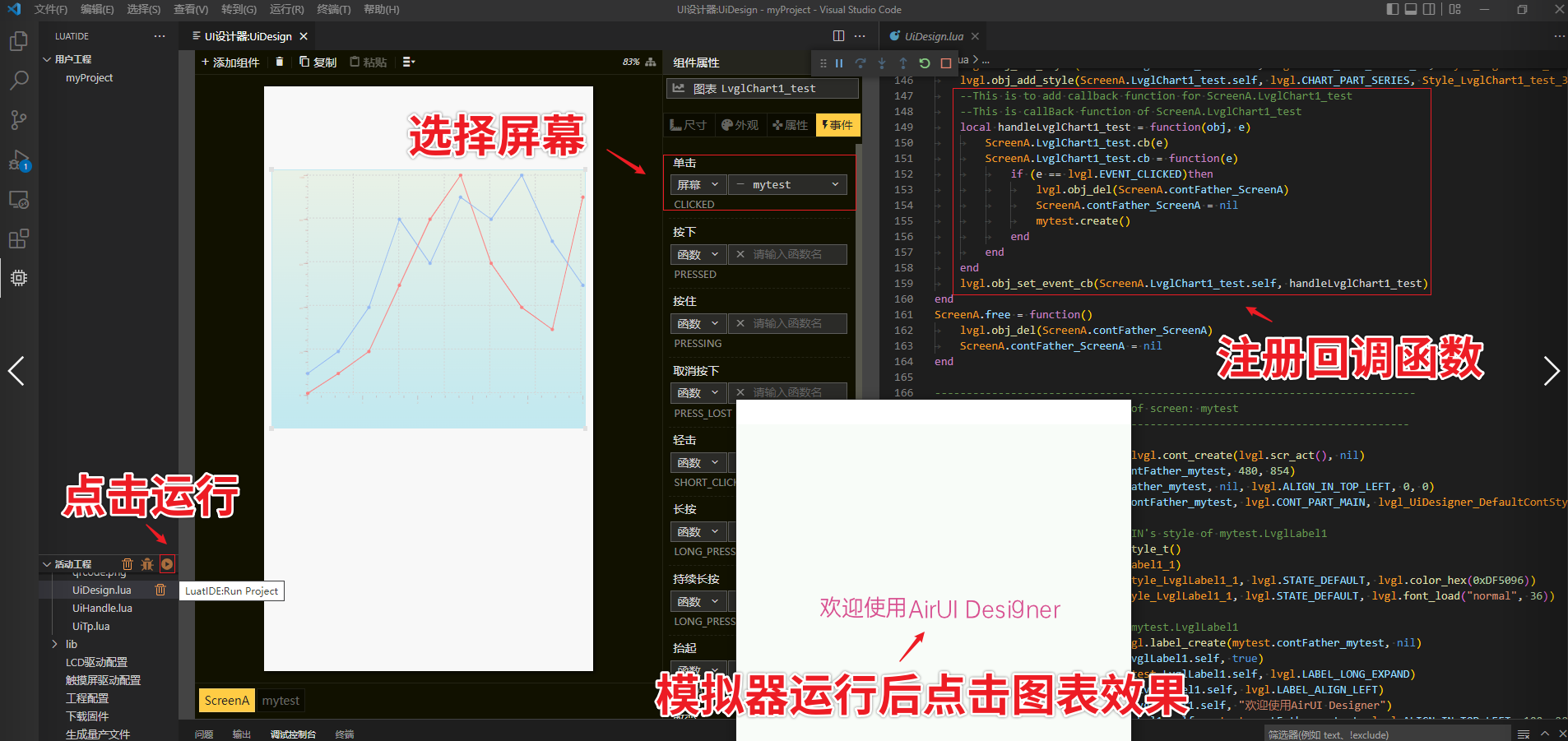The width and height of the screenshot is (1568, 741).
Task: Click the split editor icon
Action: tap(838, 36)
